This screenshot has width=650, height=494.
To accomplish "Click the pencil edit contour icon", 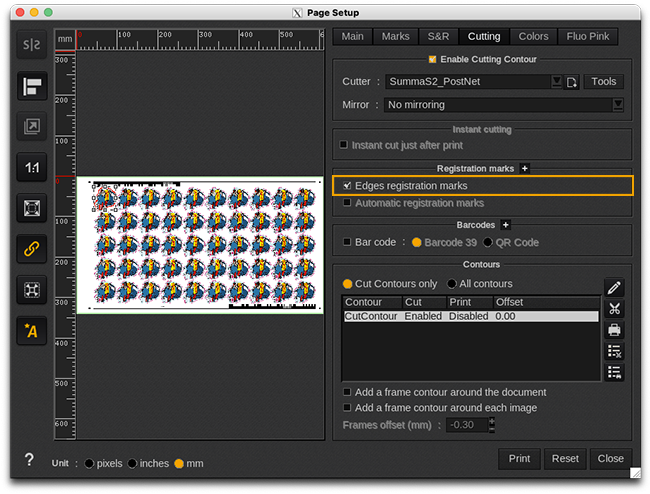I will [x=614, y=288].
